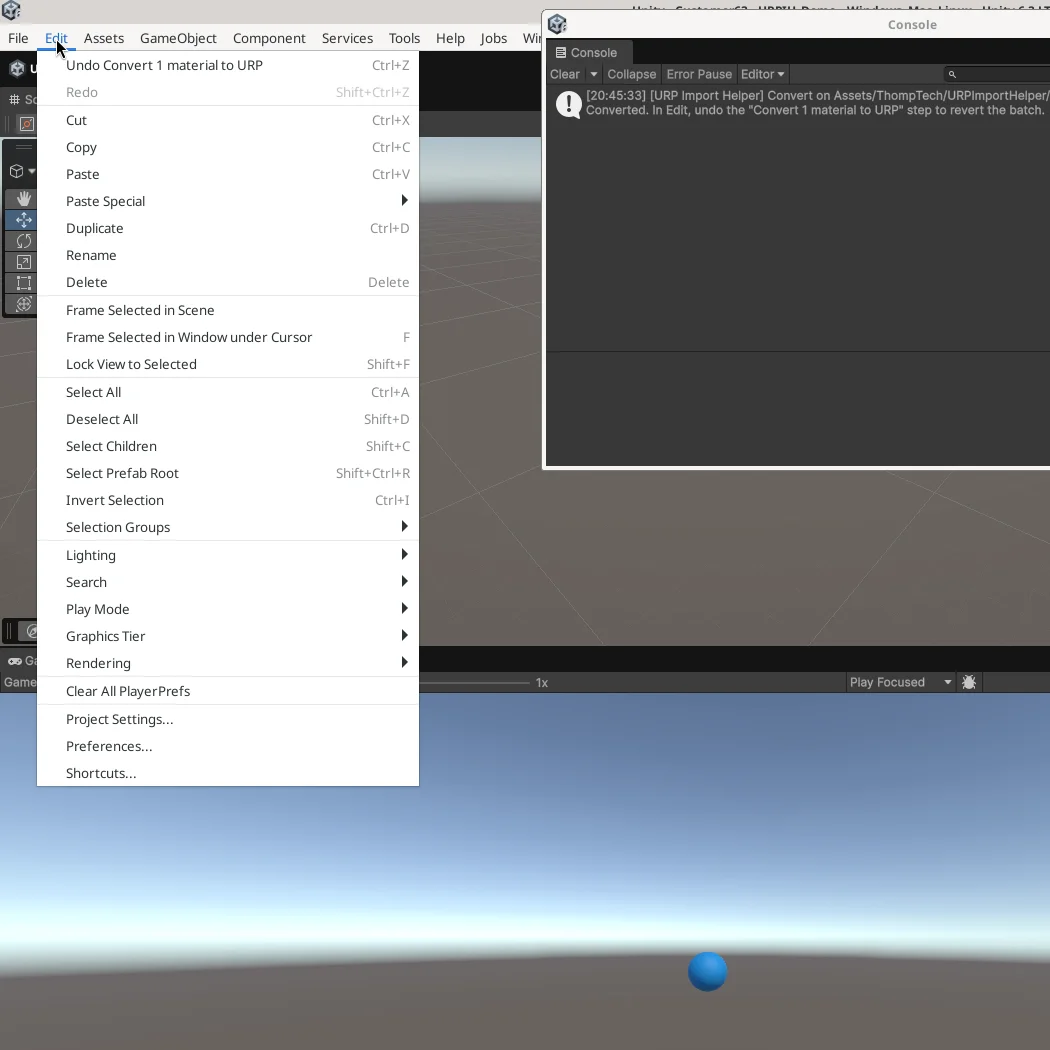This screenshot has height=1050, width=1050.
Task: Click the Unity logo in Console title bar
Action: pyautogui.click(x=557, y=24)
